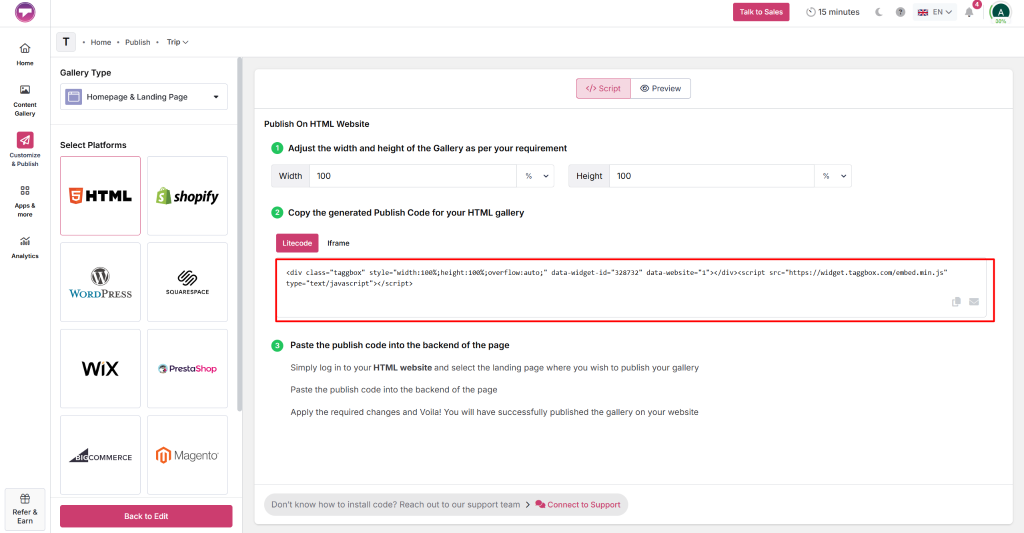
Task: Select the Litecode tab
Action: (x=297, y=243)
